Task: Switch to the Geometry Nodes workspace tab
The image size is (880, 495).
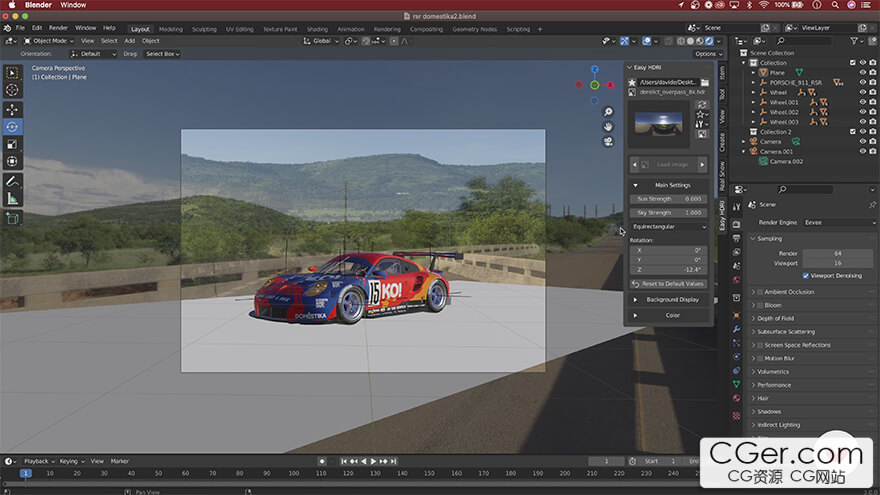Action: coord(474,29)
